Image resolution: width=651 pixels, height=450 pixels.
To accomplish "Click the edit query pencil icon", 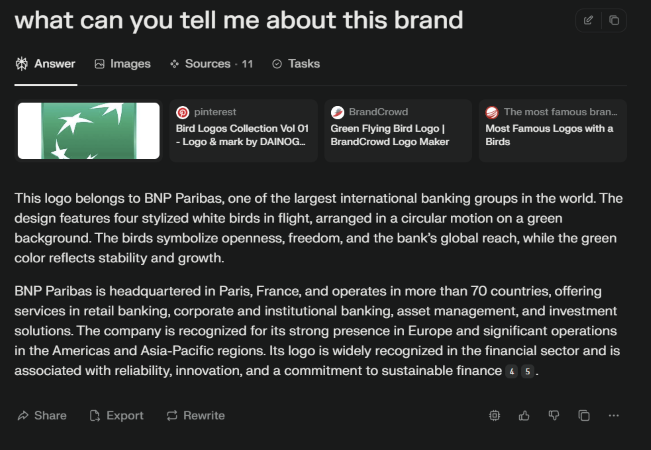I will [588, 20].
